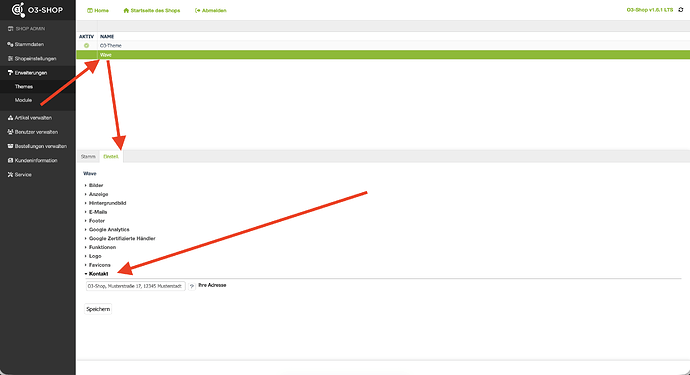This screenshot has width=690, height=375.
Task: Click the Speichern button
Action: point(98,309)
